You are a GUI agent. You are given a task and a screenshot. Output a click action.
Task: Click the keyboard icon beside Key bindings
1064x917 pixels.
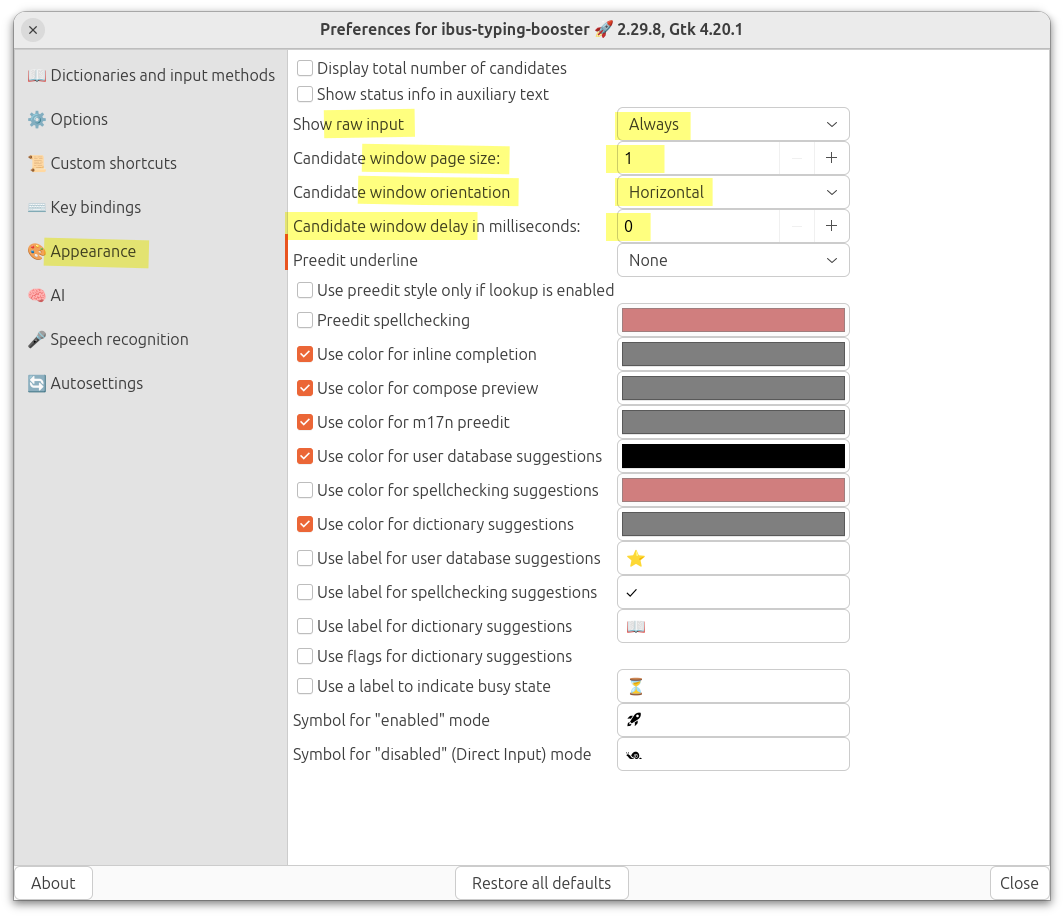37,208
